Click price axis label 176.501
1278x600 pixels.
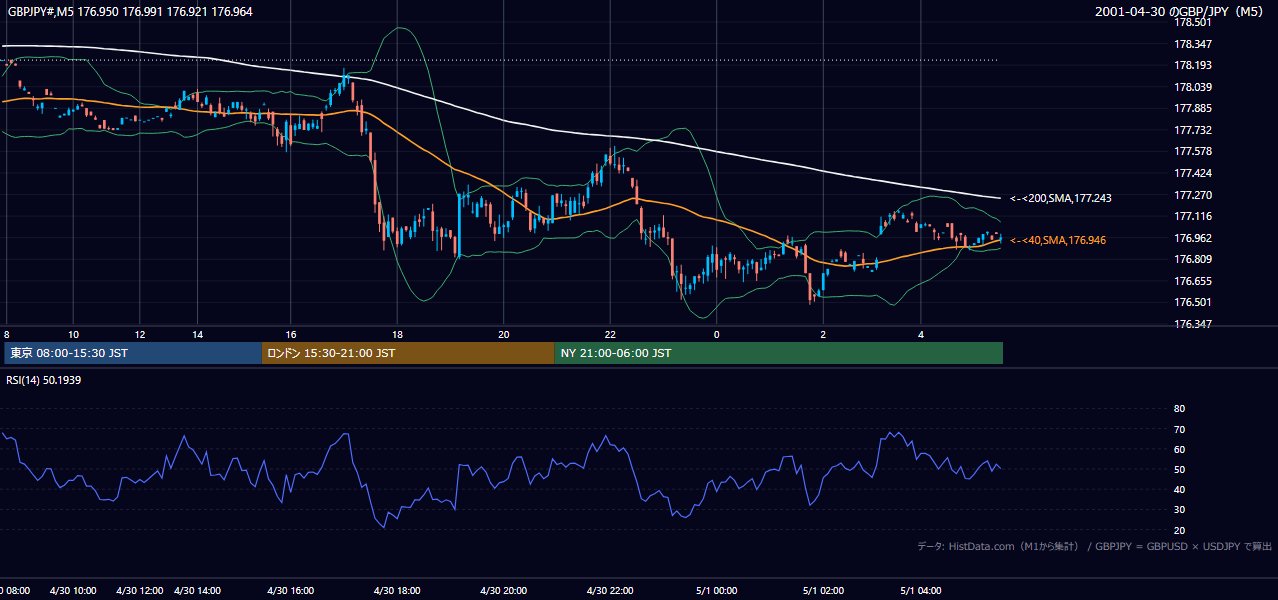coord(1192,302)
